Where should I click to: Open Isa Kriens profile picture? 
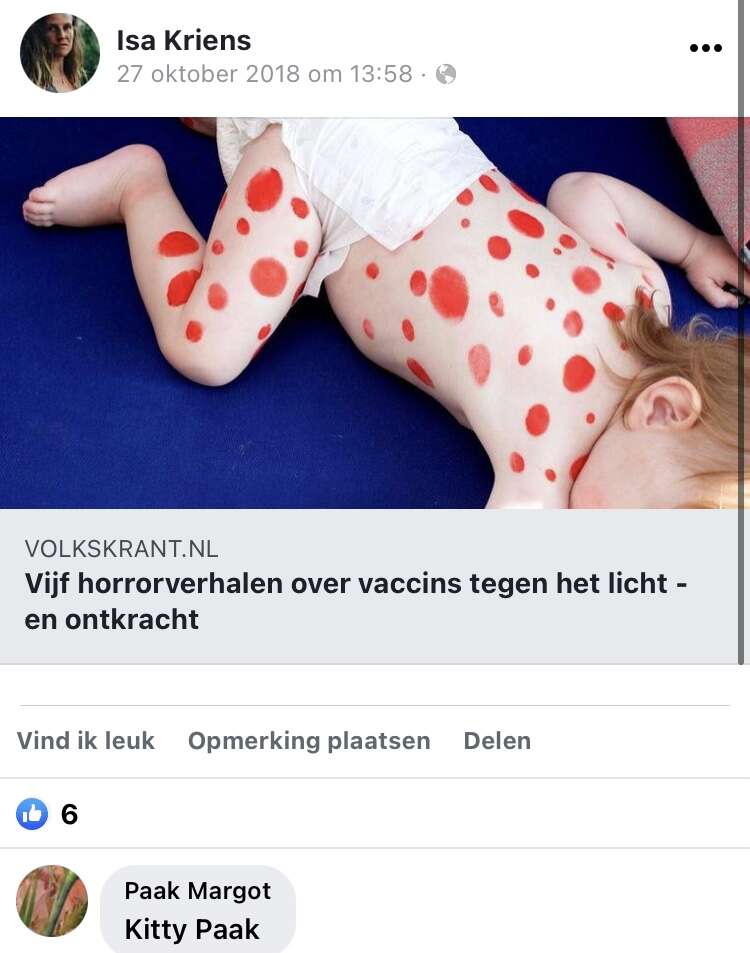point(60,53)
